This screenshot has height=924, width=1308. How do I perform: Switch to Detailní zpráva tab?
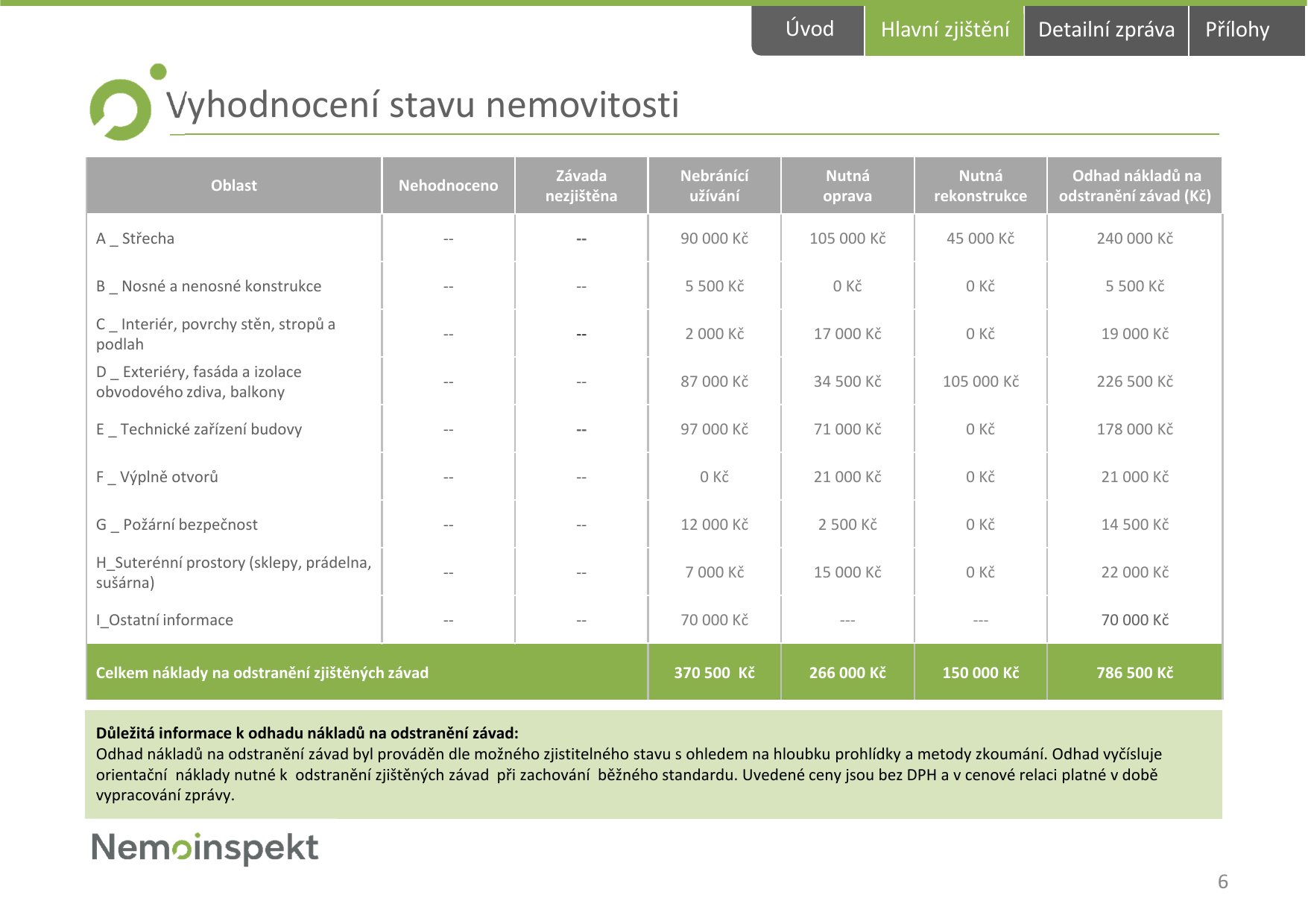1106,30
